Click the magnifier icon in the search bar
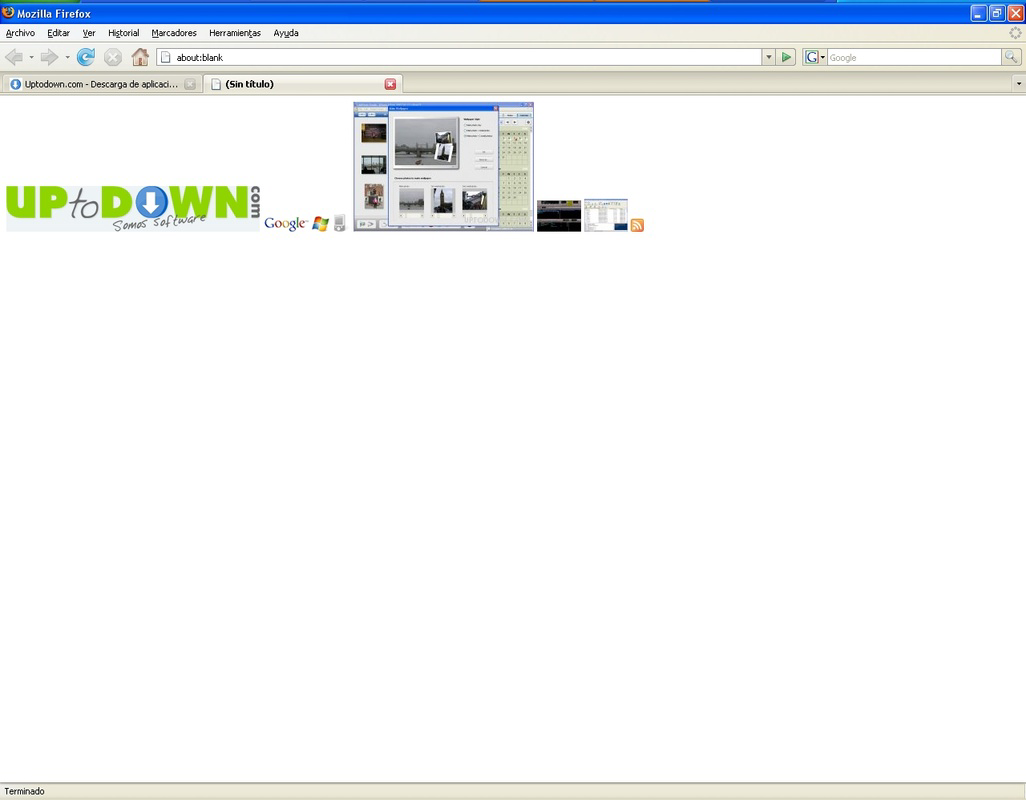 tap(1011, 57)
